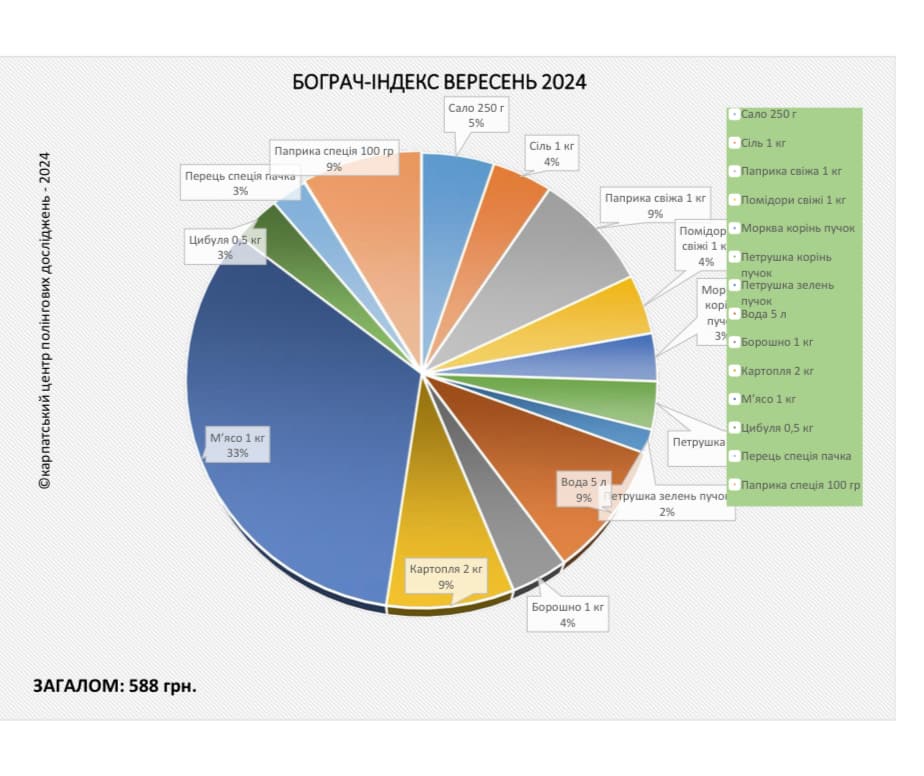Click the Картопля 2 кг 9% data label
The height and width of the screenshot is (776, 924).
point(446,577)
